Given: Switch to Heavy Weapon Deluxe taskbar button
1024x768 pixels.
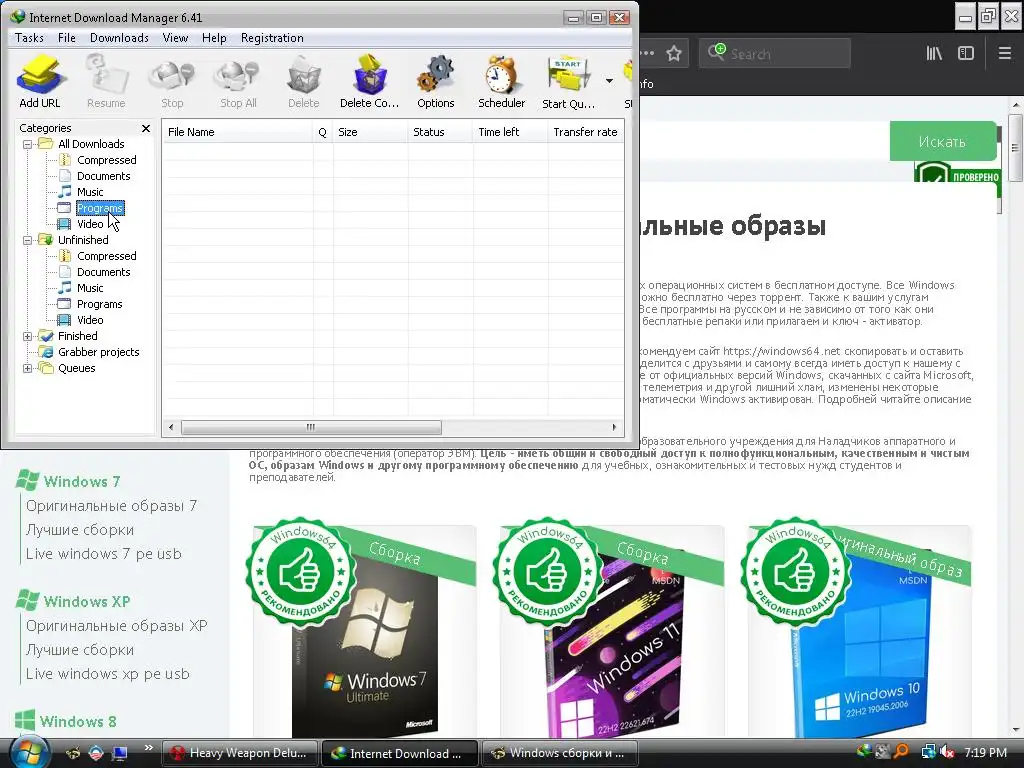Looking at the screenshot, I should (x=239, y=753).
